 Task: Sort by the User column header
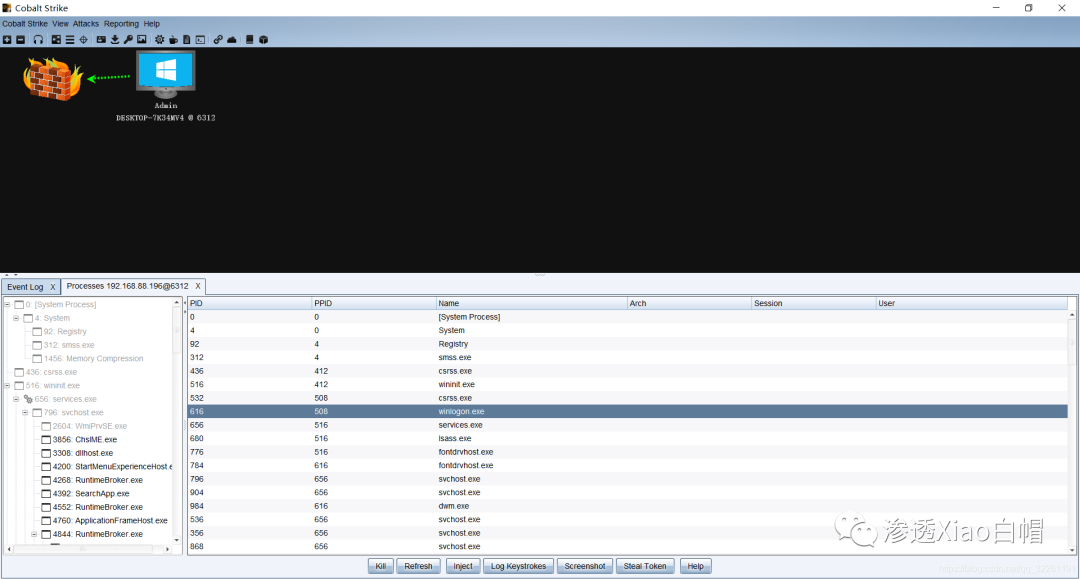point(972,304)
